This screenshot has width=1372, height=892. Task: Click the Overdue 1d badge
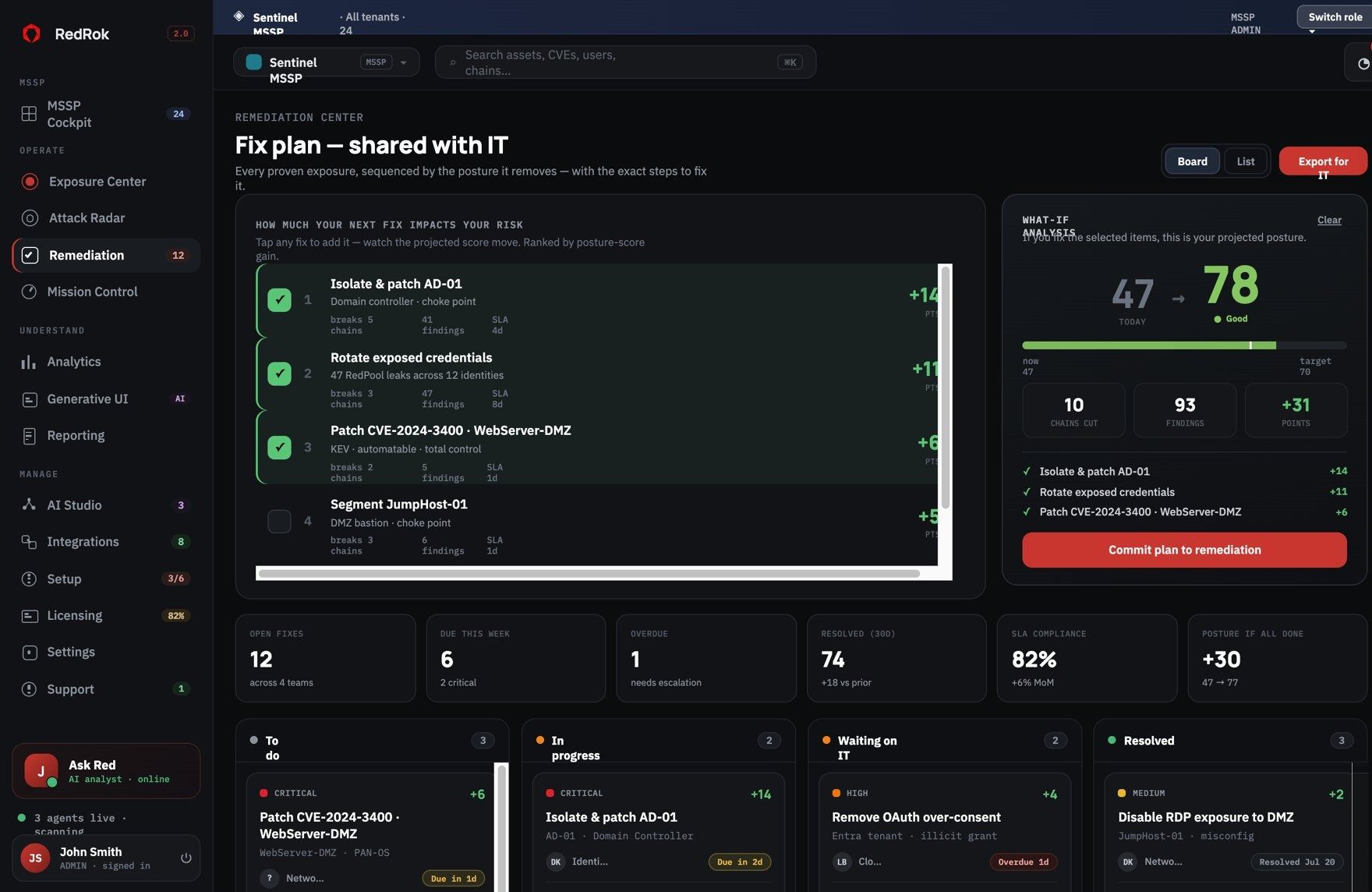tap(1023, 862)
